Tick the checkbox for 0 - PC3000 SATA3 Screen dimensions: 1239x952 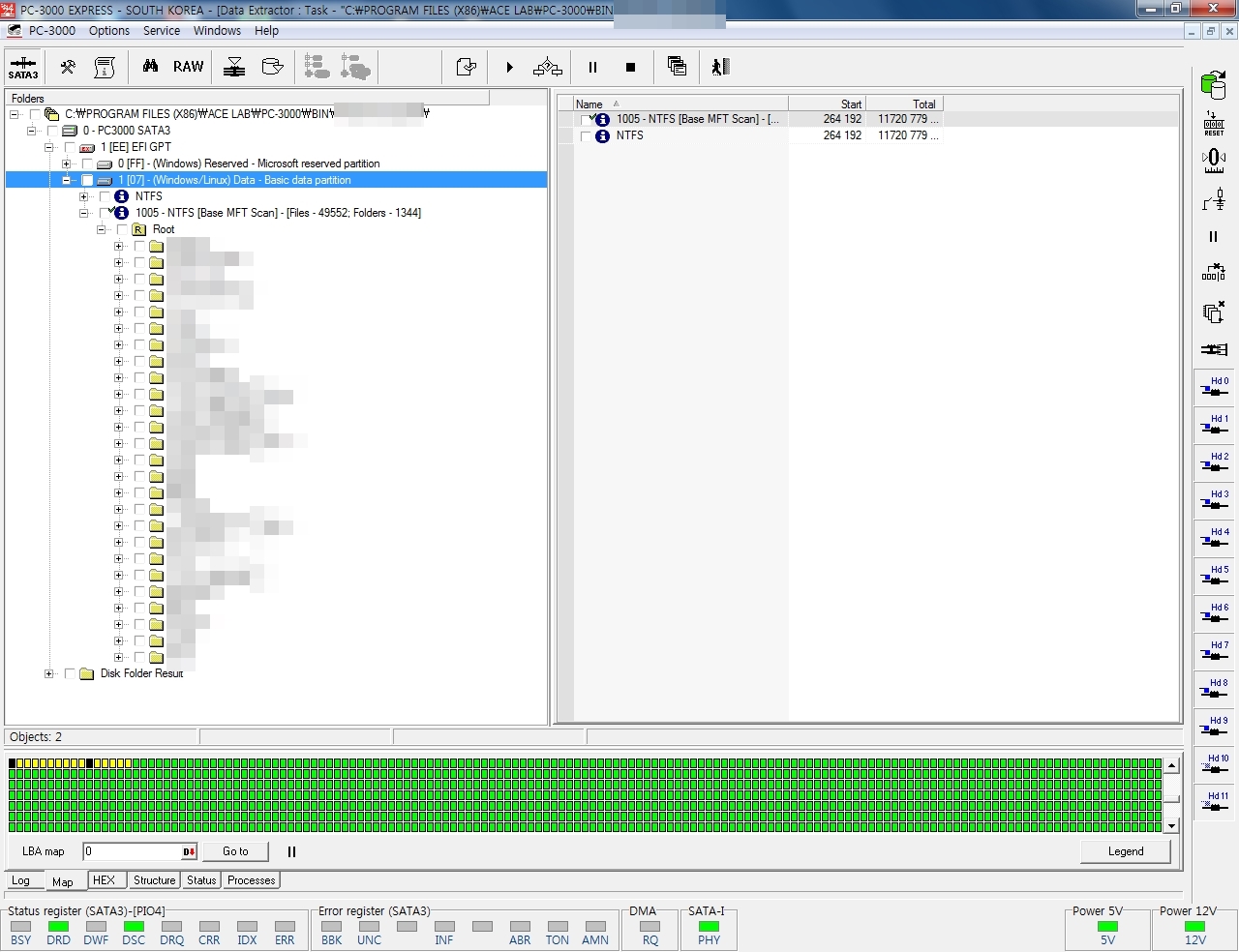(x=52, y=131)
